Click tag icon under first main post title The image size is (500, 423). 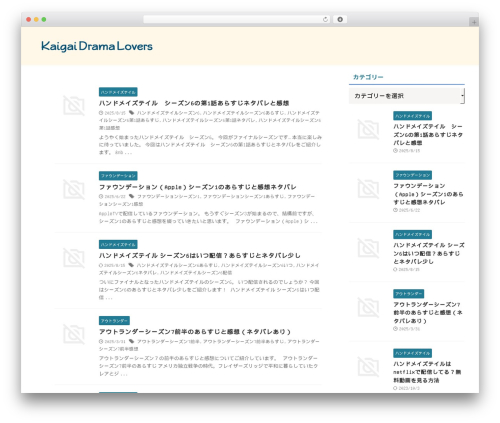pos(132,113)
